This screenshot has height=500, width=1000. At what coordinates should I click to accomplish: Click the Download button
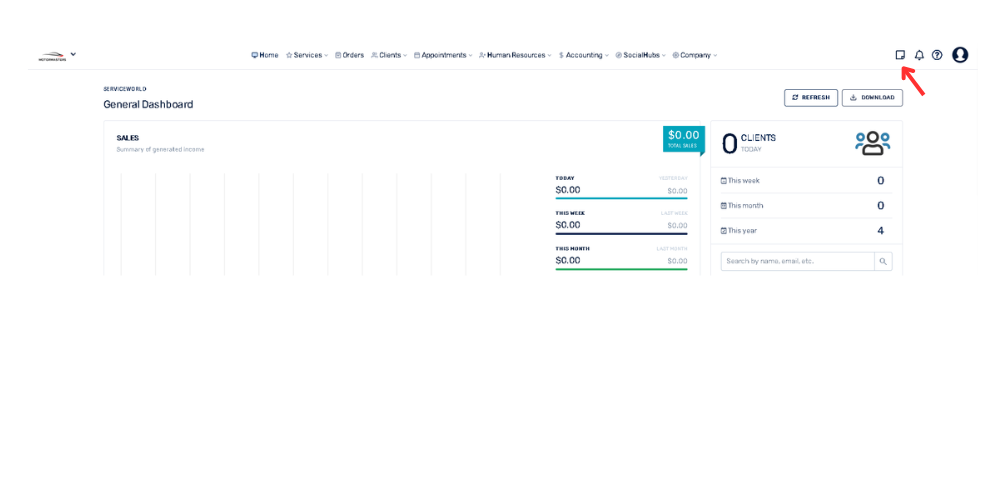click(x=872, y=97)
